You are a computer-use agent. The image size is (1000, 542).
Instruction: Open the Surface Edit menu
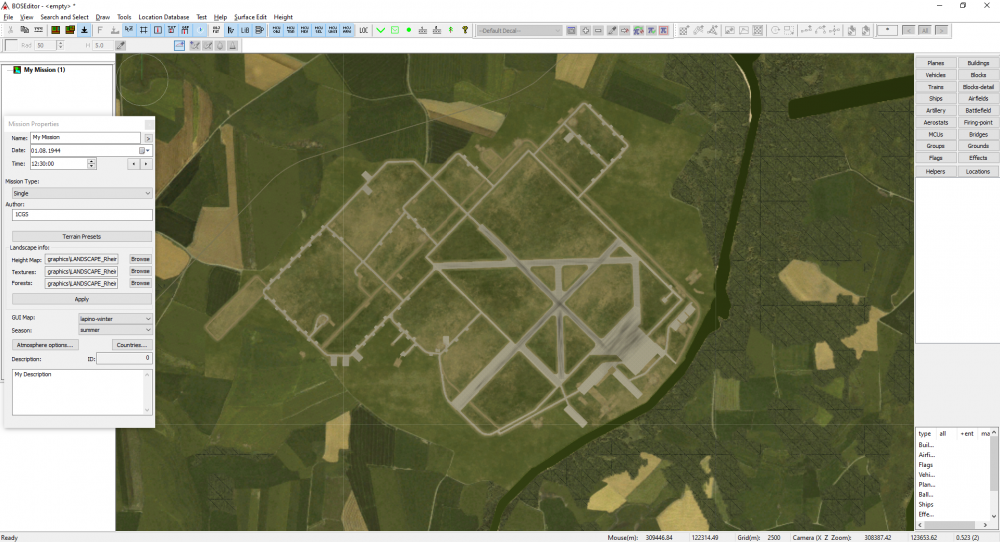pos(249,17)
